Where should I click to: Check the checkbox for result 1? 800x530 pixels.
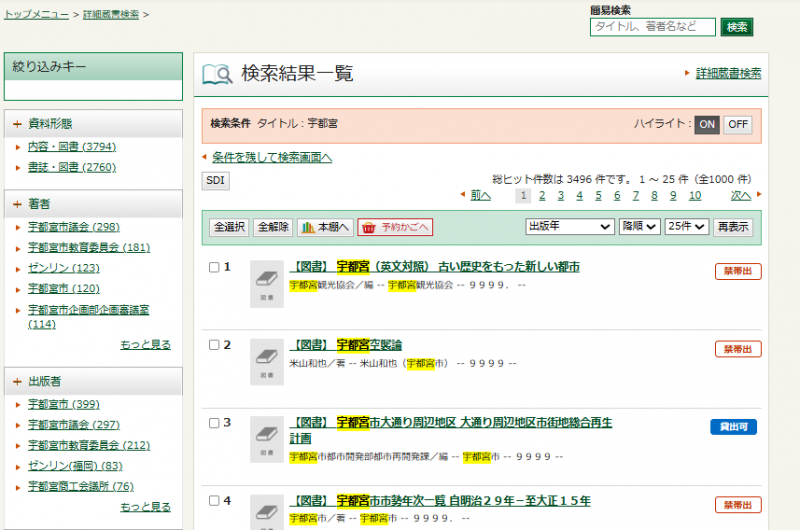coord(213,267)
